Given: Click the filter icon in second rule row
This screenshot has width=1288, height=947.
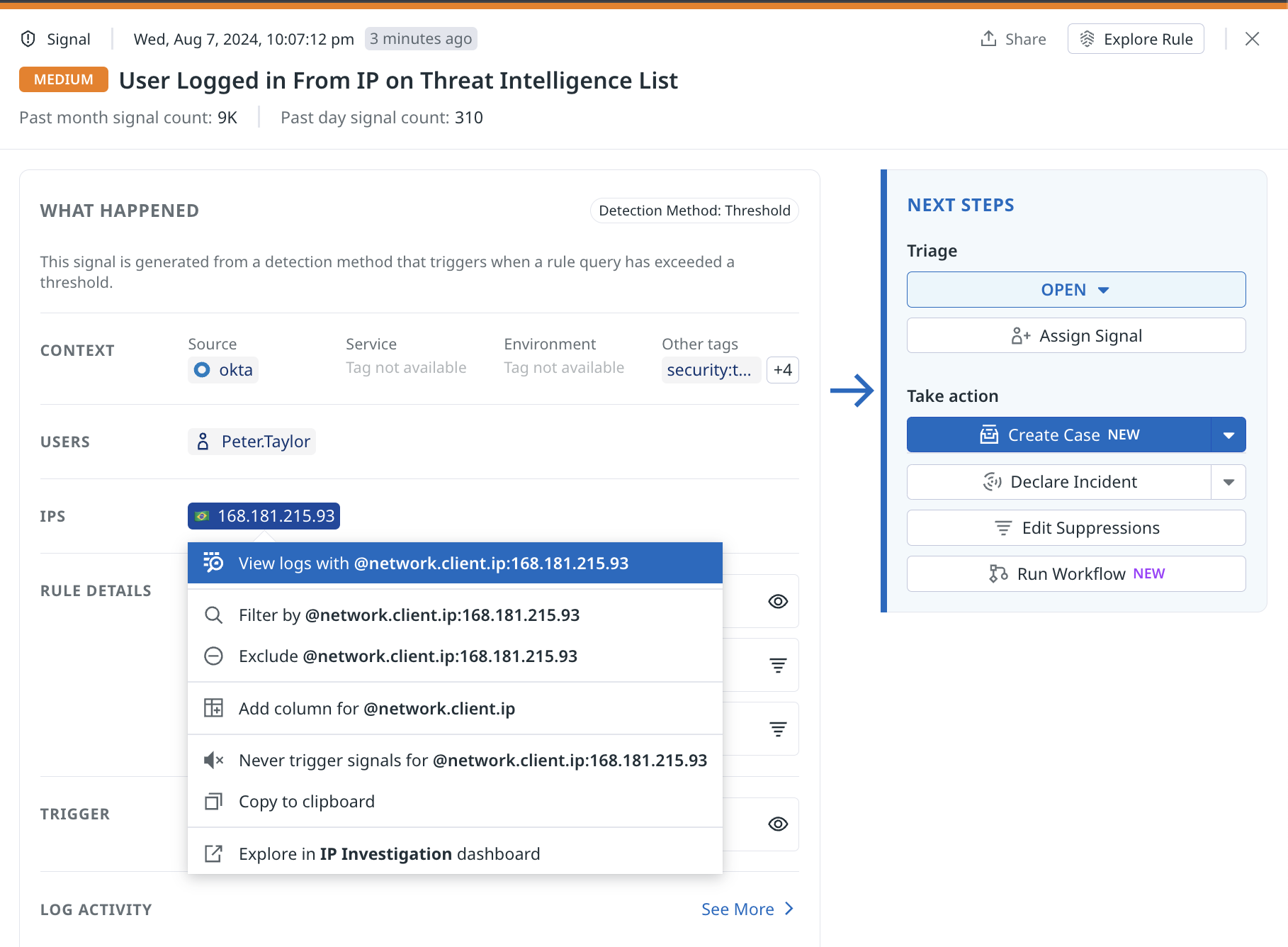Looking at the screenshot, I should coord(778,665).
